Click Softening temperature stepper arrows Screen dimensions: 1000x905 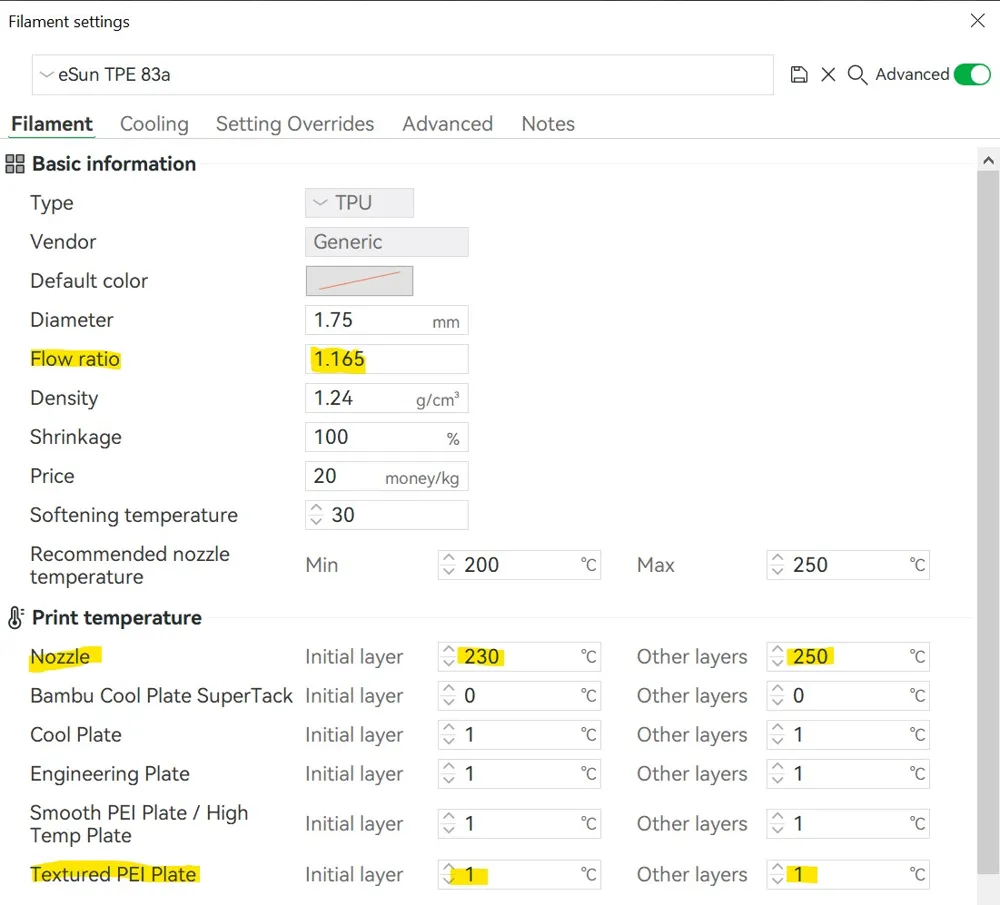pyautogui.click(x=316, y=515)
